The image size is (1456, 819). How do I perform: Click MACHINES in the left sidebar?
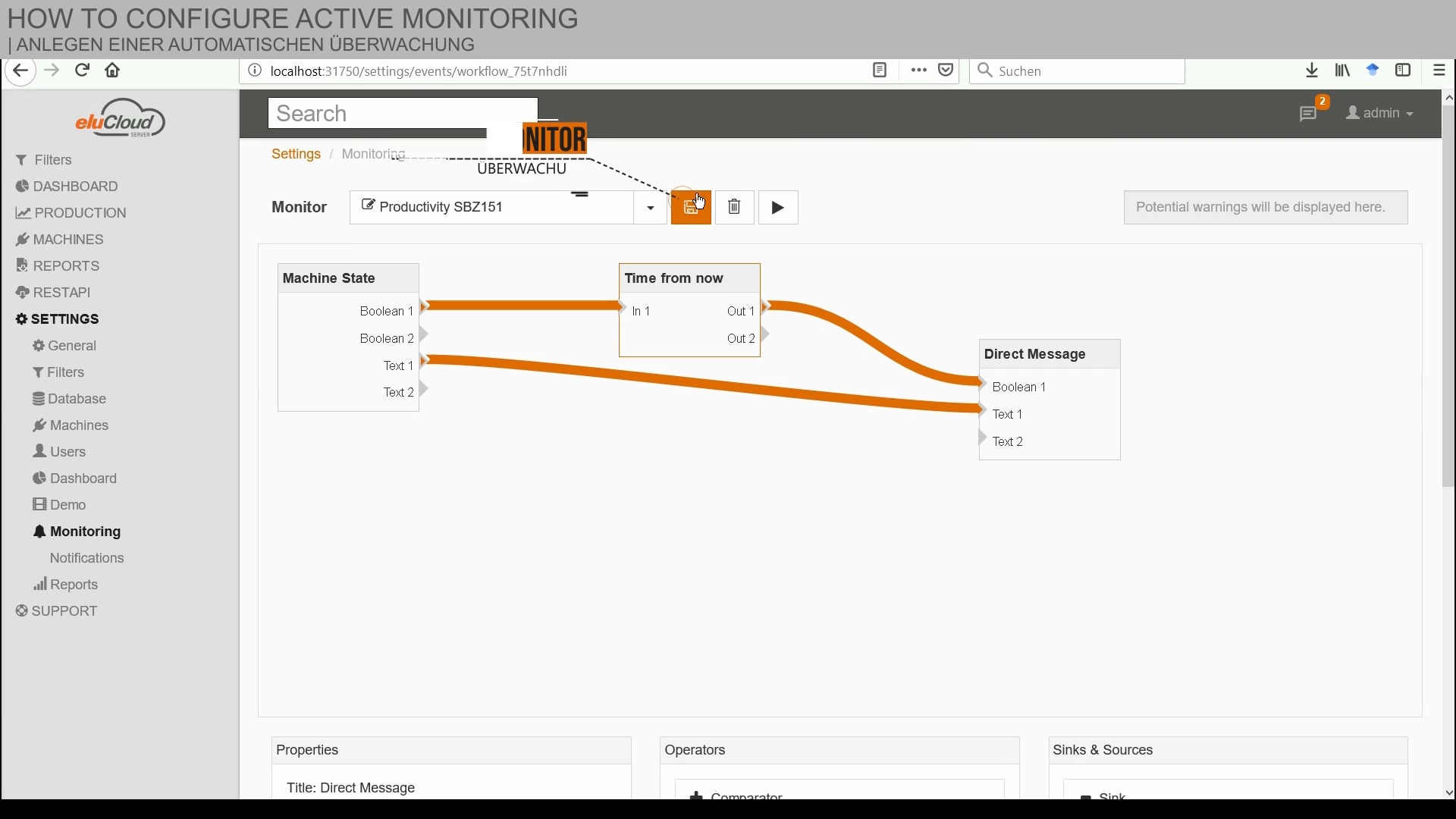[67, 239]
